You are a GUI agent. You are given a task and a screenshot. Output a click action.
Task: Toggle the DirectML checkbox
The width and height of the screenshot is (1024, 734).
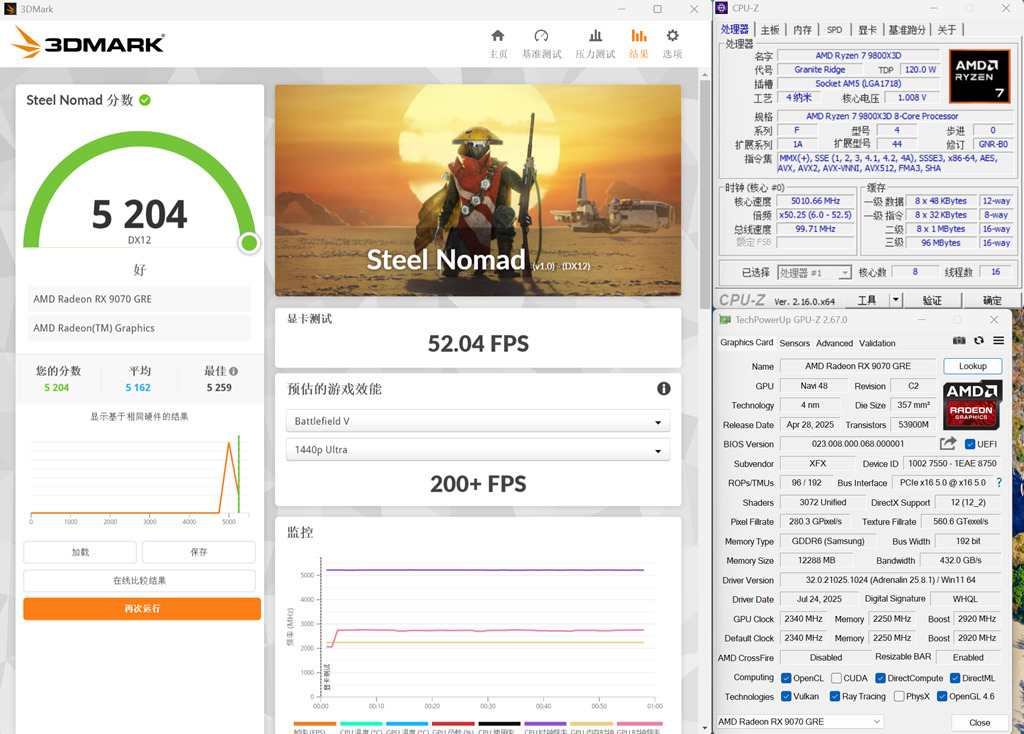click(955, 678)
